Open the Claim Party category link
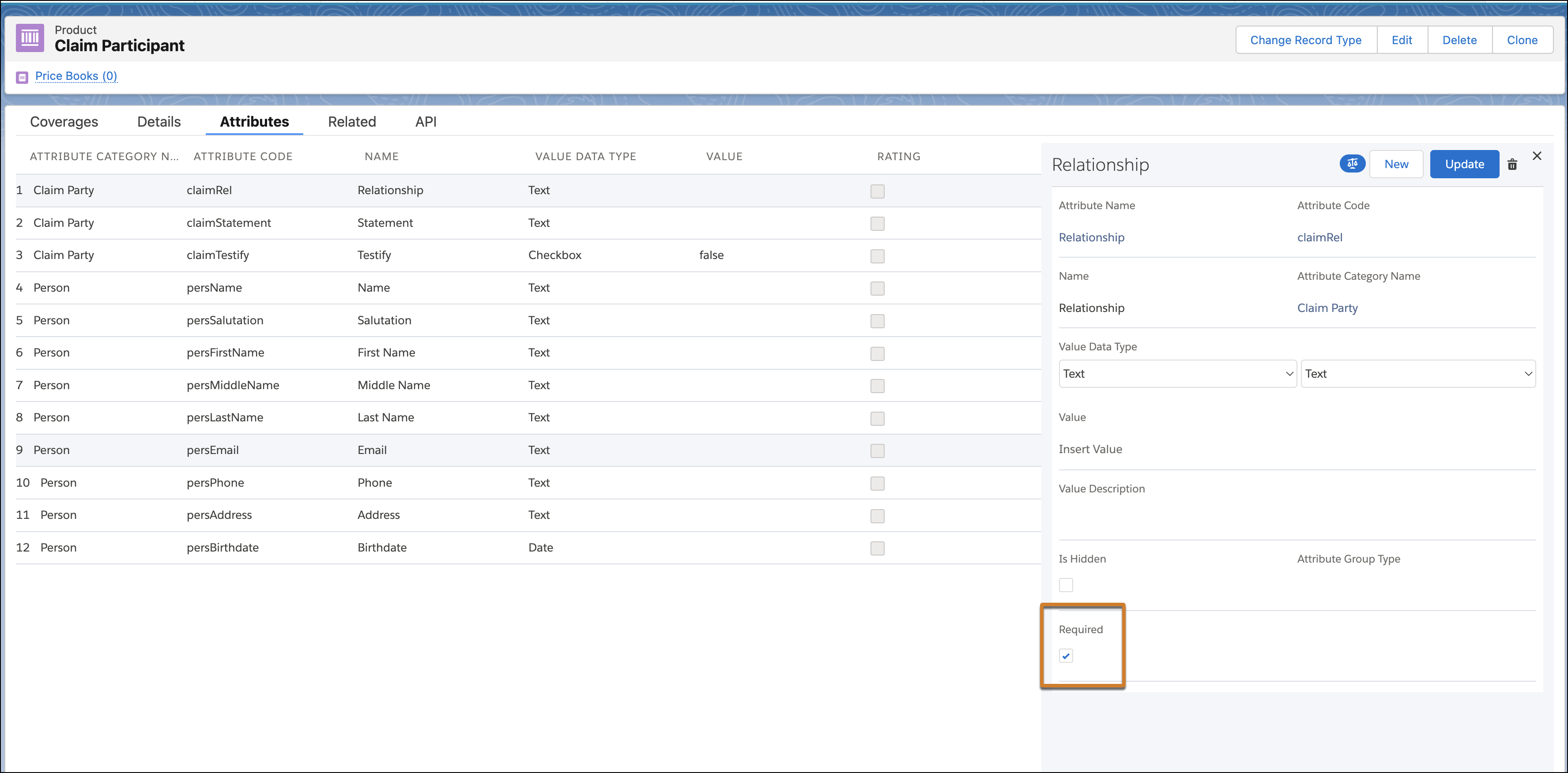The image size is (1568, 773). click(1327, 308)
